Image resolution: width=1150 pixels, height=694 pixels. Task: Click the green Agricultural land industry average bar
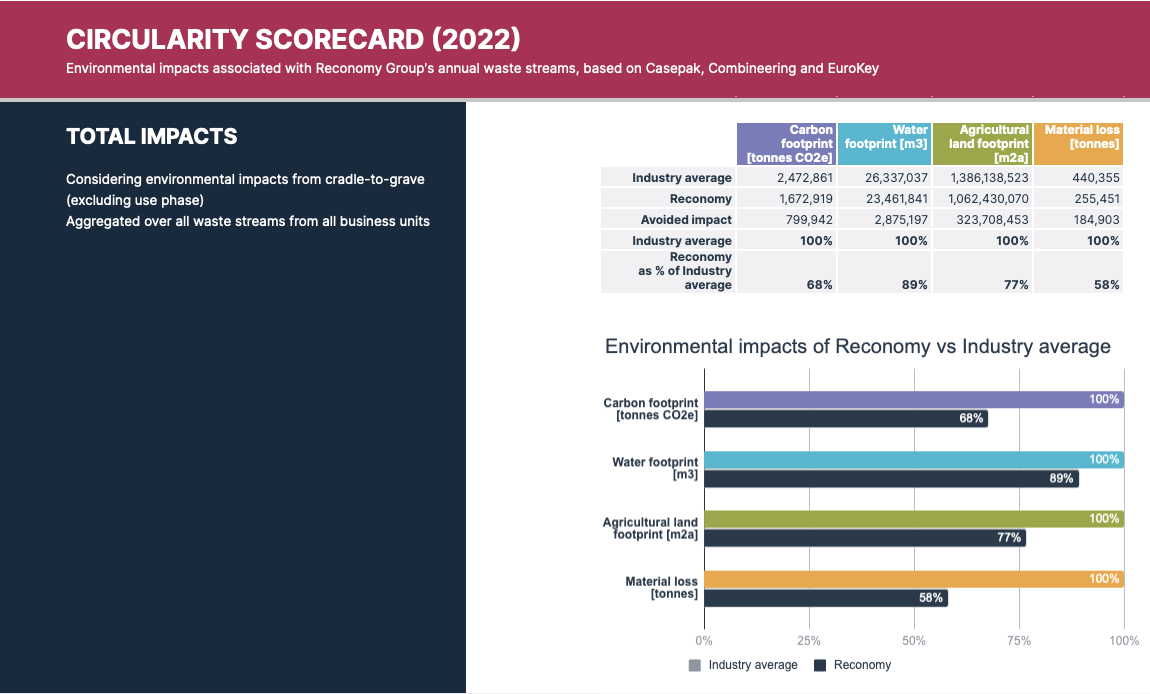pyautogui.click(x=914, y=519)
